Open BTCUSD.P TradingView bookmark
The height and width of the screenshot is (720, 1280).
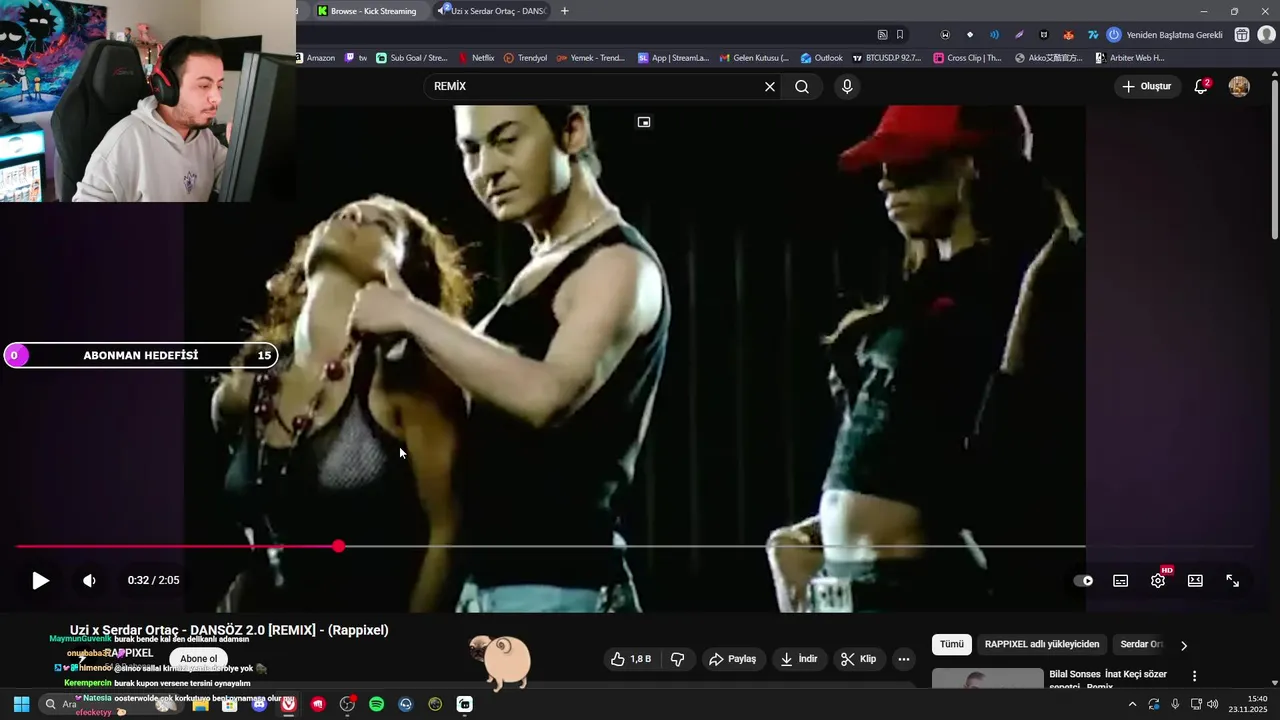[887, 58]
